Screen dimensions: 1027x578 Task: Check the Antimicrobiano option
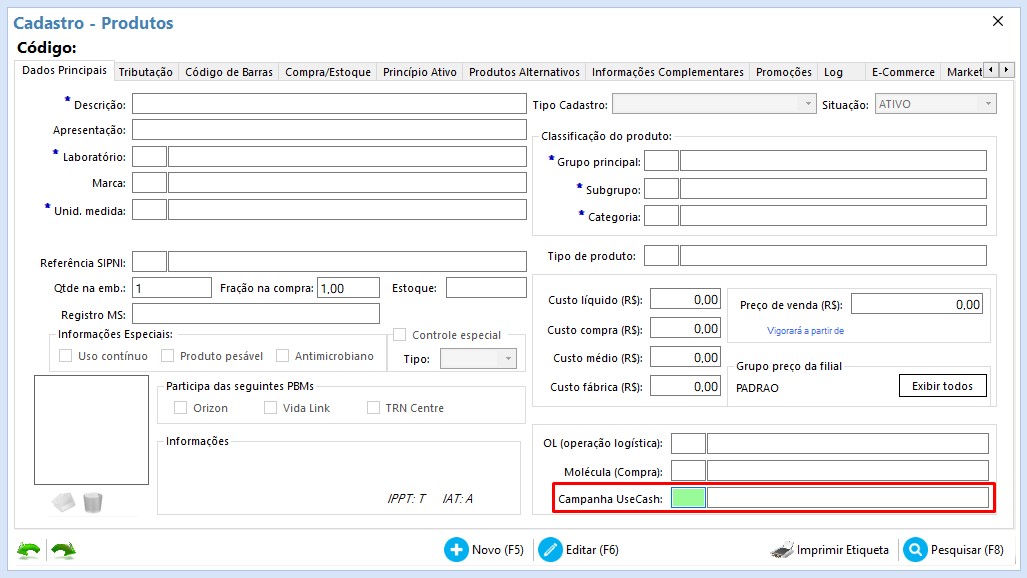[283, 356]
